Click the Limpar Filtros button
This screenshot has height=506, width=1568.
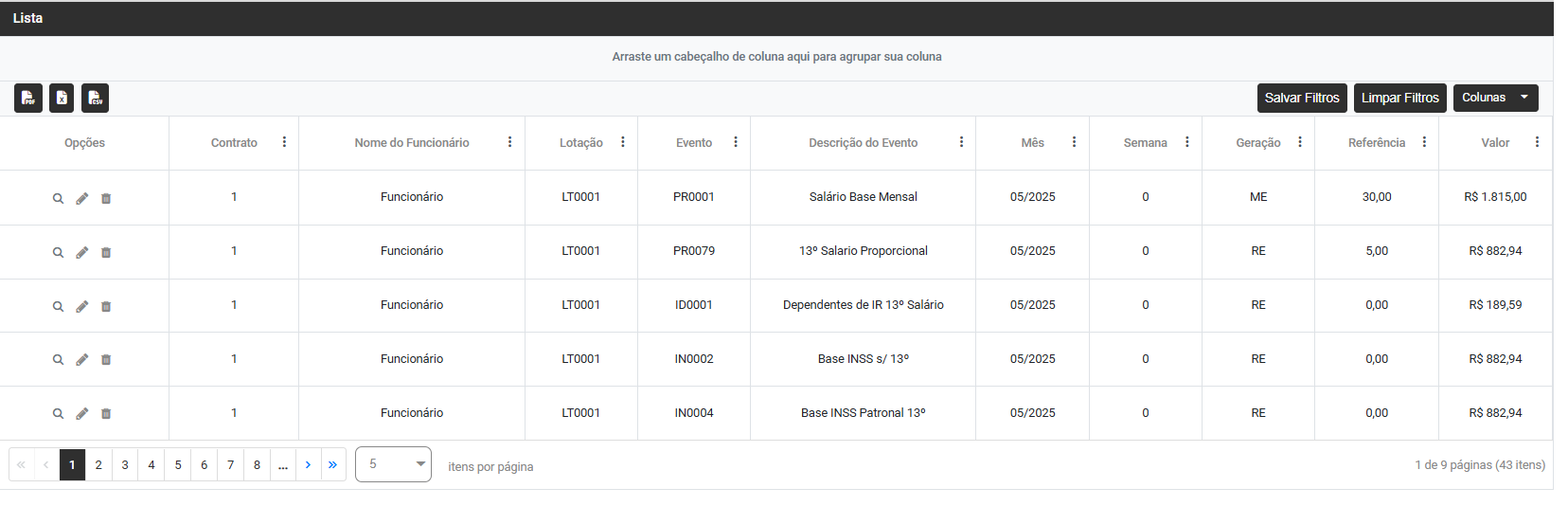[x=1399, y=98]
